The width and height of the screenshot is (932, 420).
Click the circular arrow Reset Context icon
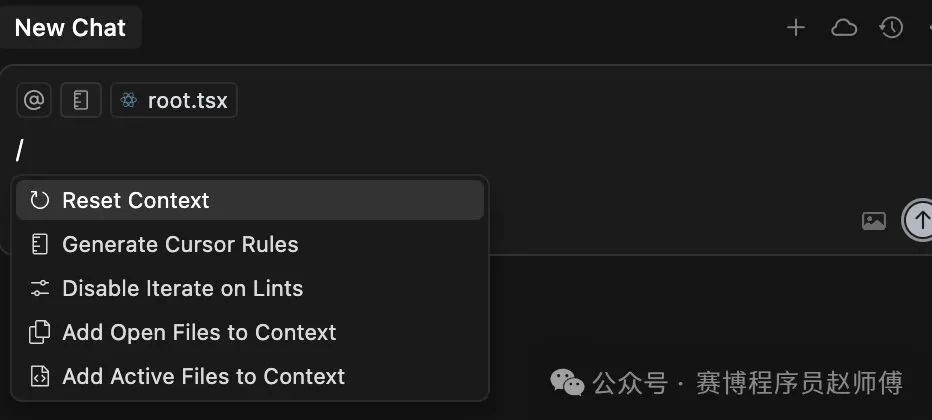(39, 200)
